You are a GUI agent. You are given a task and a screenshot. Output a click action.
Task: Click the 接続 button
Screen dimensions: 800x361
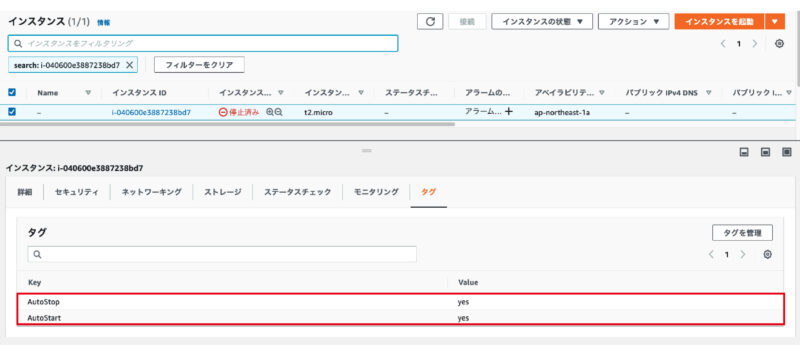point(467,21)
